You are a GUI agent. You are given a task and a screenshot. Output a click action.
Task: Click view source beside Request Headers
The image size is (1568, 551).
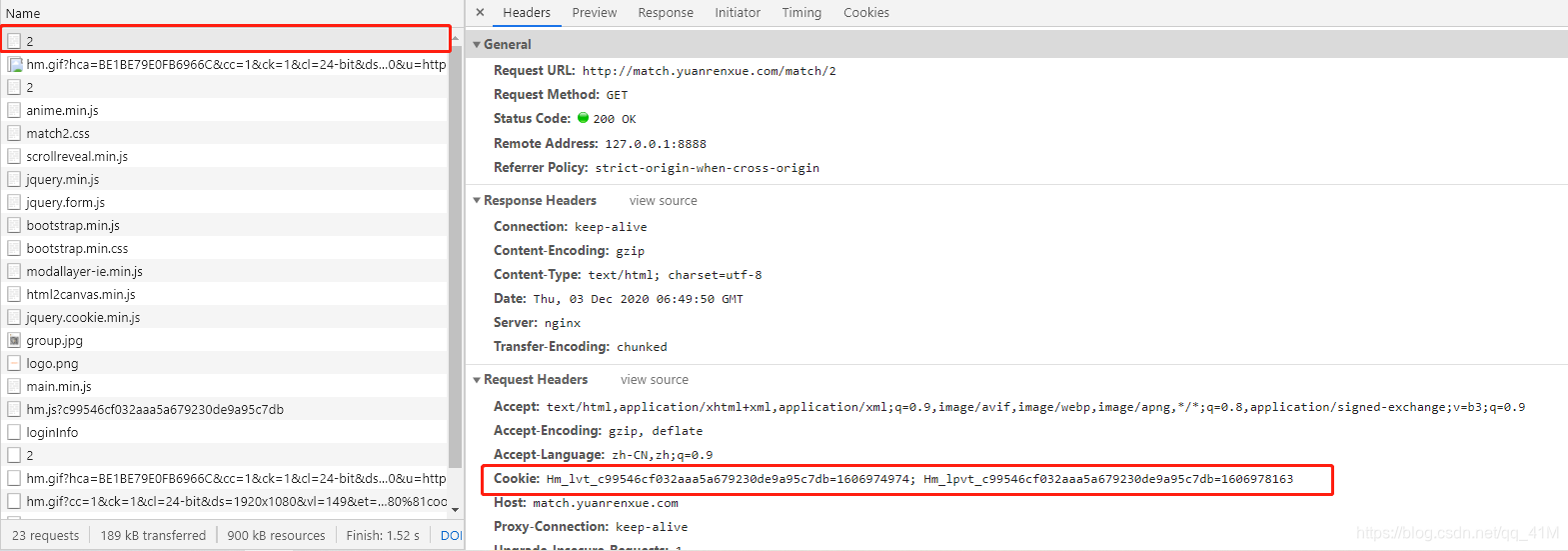655,379
